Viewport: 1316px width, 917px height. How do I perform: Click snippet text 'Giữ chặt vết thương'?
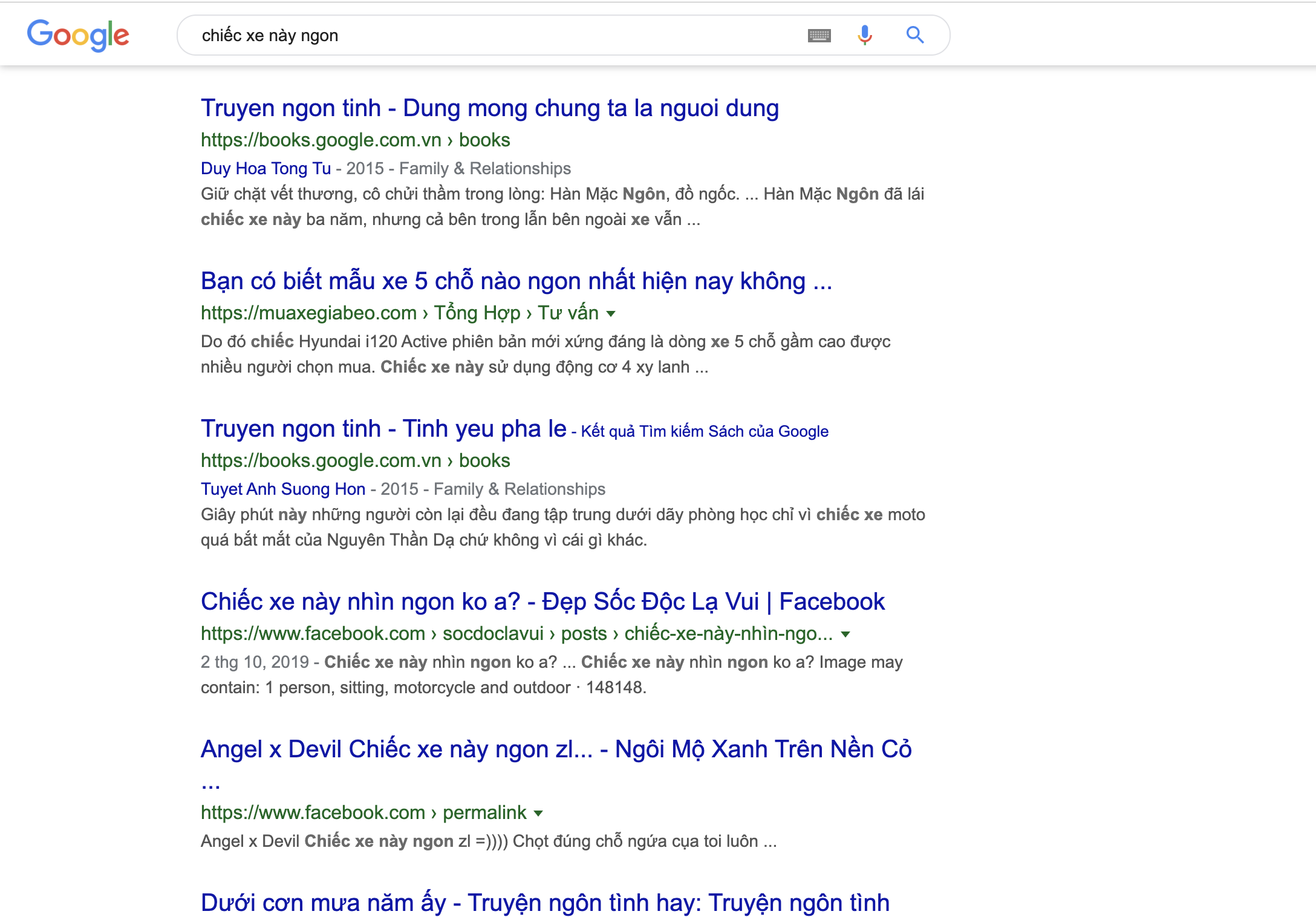click(x=562, y=206)
